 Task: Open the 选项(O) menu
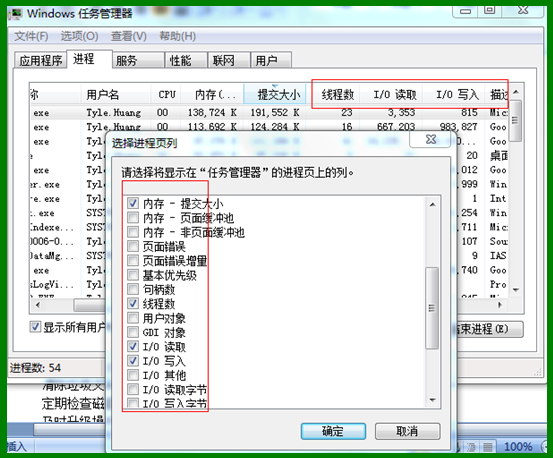click(79, 36)
